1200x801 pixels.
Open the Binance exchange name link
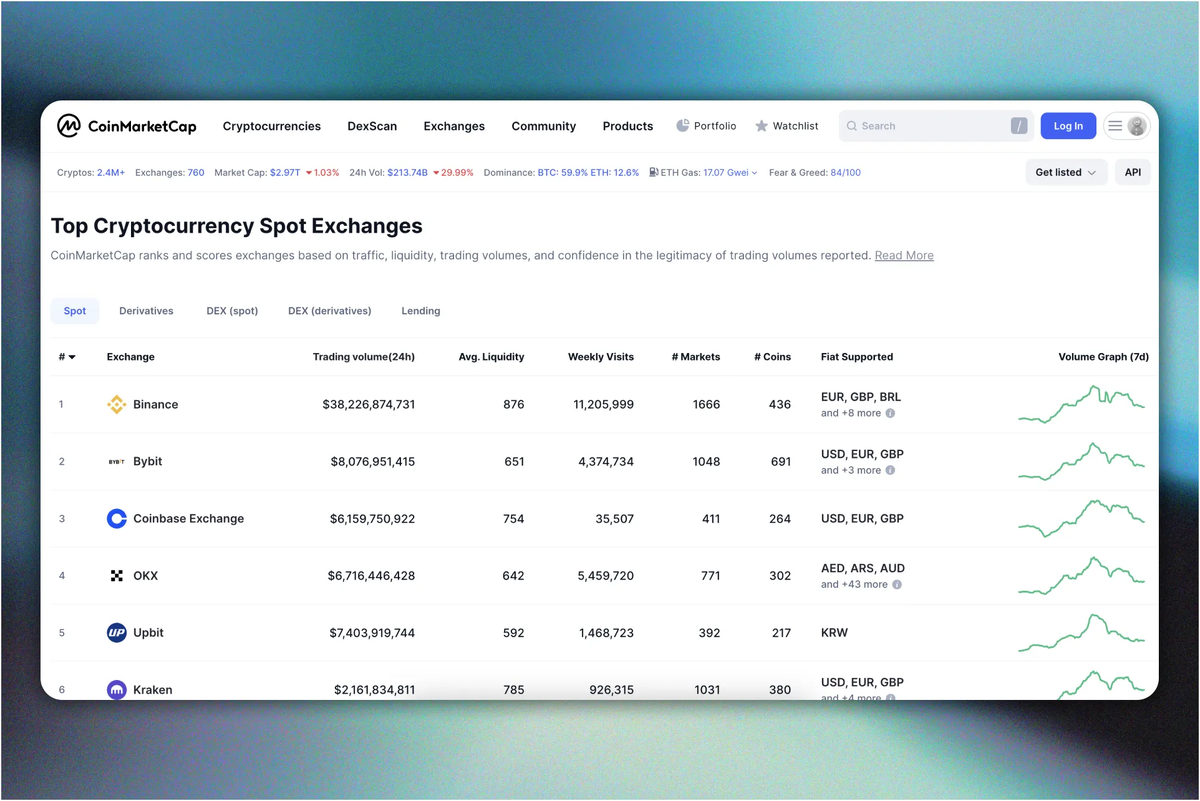156,405
